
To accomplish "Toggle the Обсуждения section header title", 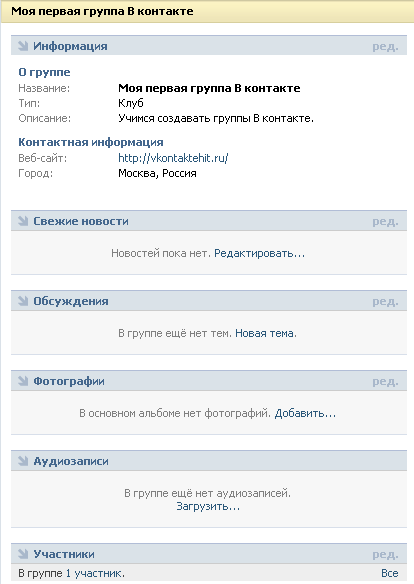I will coord(71,301).
